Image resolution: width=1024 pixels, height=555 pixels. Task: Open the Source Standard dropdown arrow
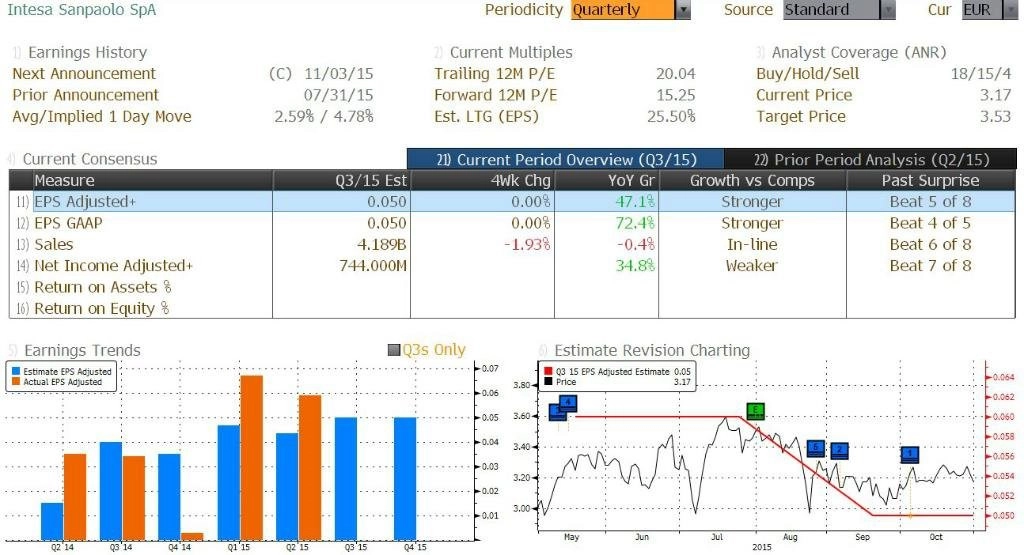coord(888,10)
